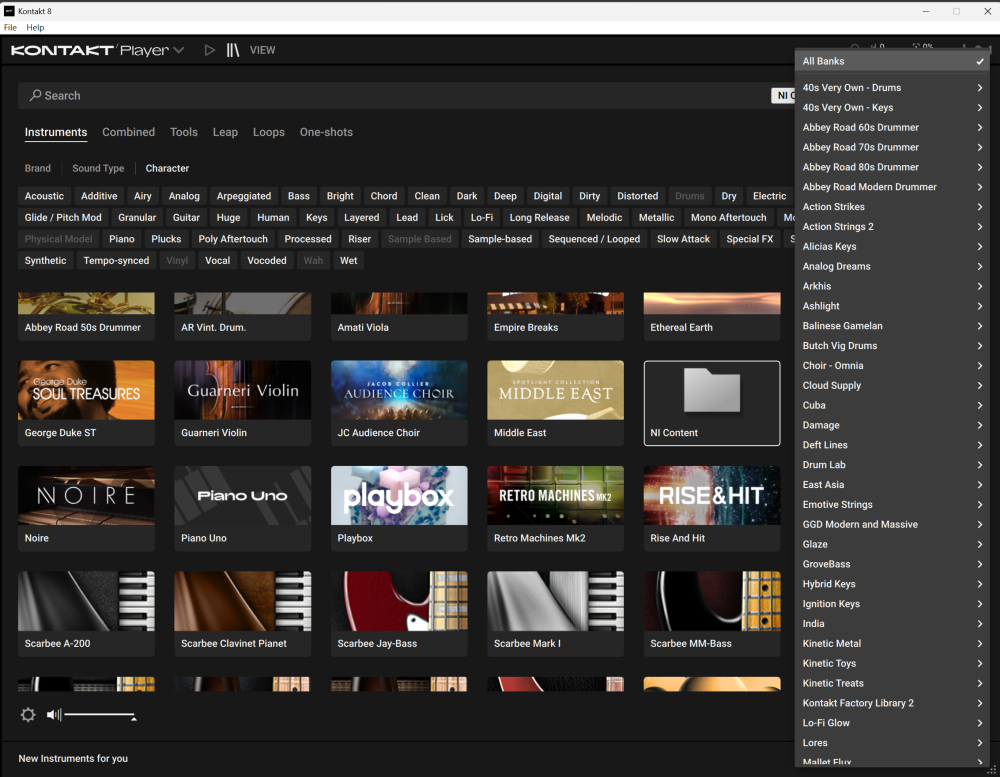Open the VIEW menu in header
The image size is (1000, 777).
coord(262,50)
